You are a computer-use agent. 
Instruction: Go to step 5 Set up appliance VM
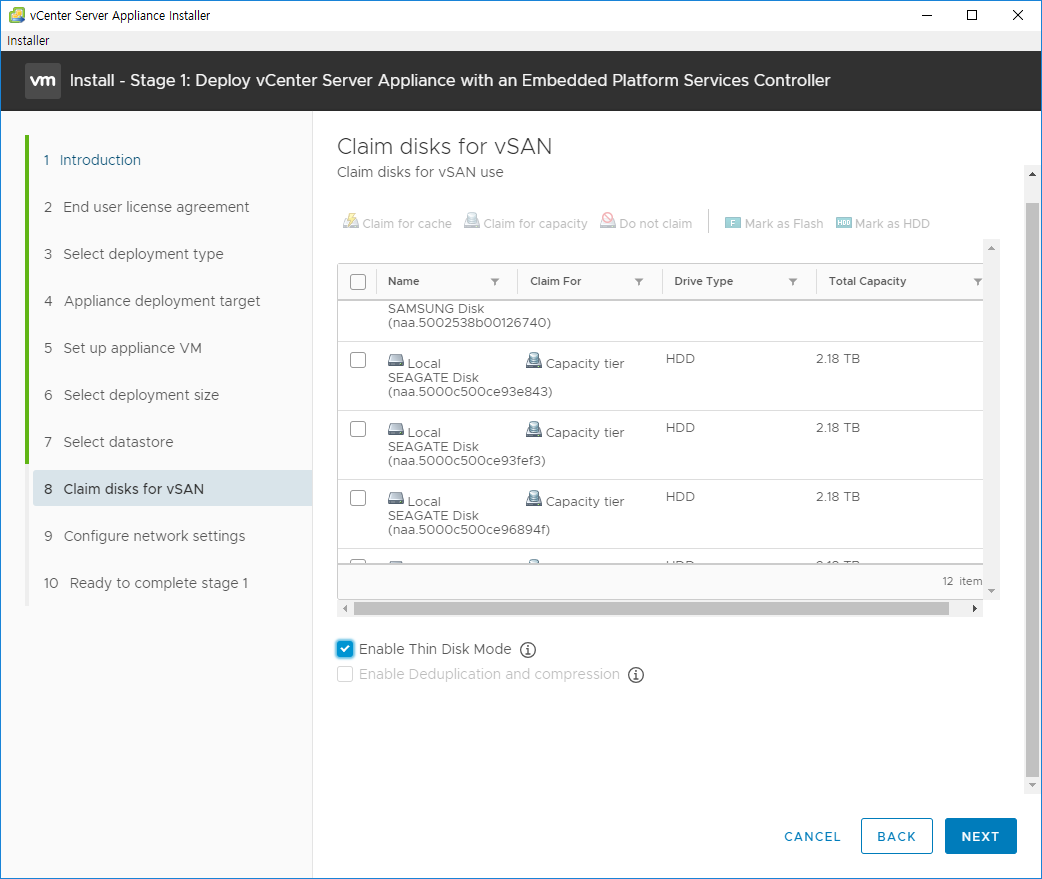123,348
